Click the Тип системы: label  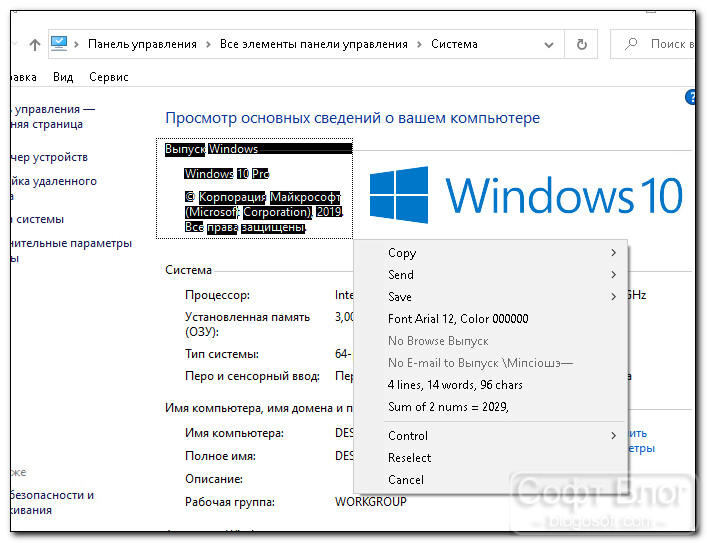pyautogui.click(x=222, y=354)
